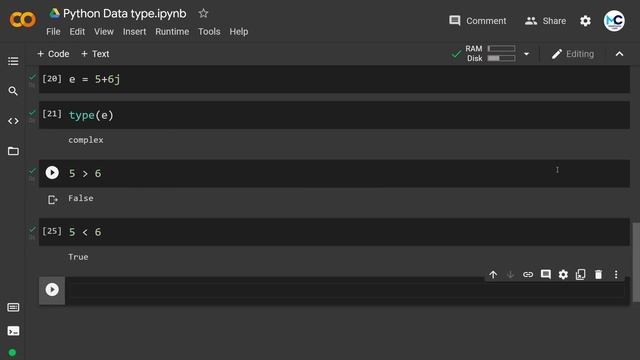640x360 pixels.
Task: Open the terminal panel icon
Action: (13, 331)
